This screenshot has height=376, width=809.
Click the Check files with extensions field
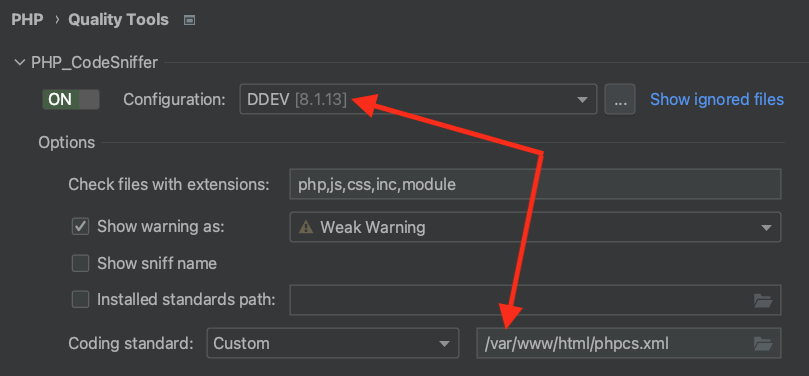pyautogui.click(x=535, y=184)
